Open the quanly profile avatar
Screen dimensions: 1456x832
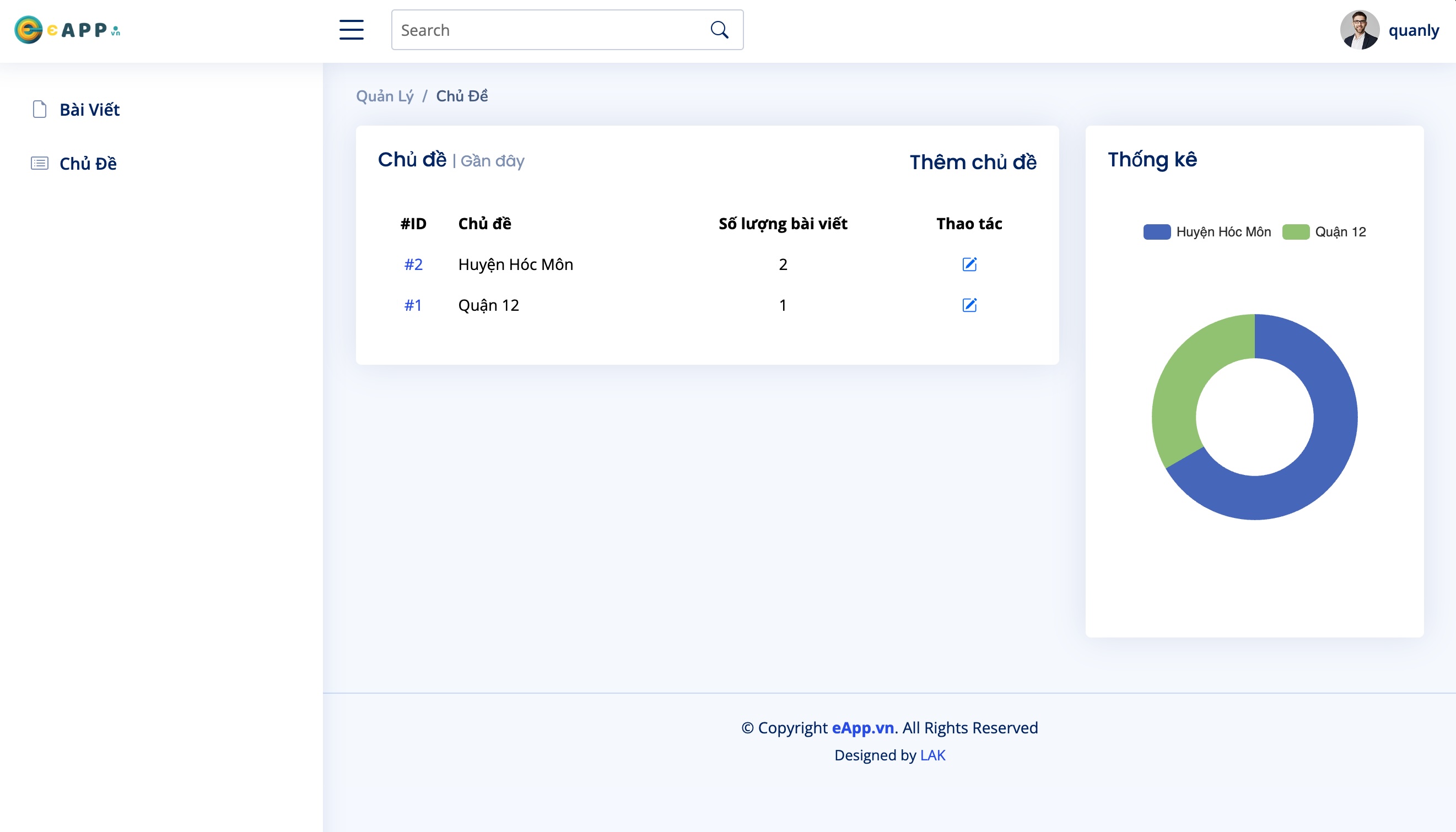pyautogui.click(x=1360, y=30)
